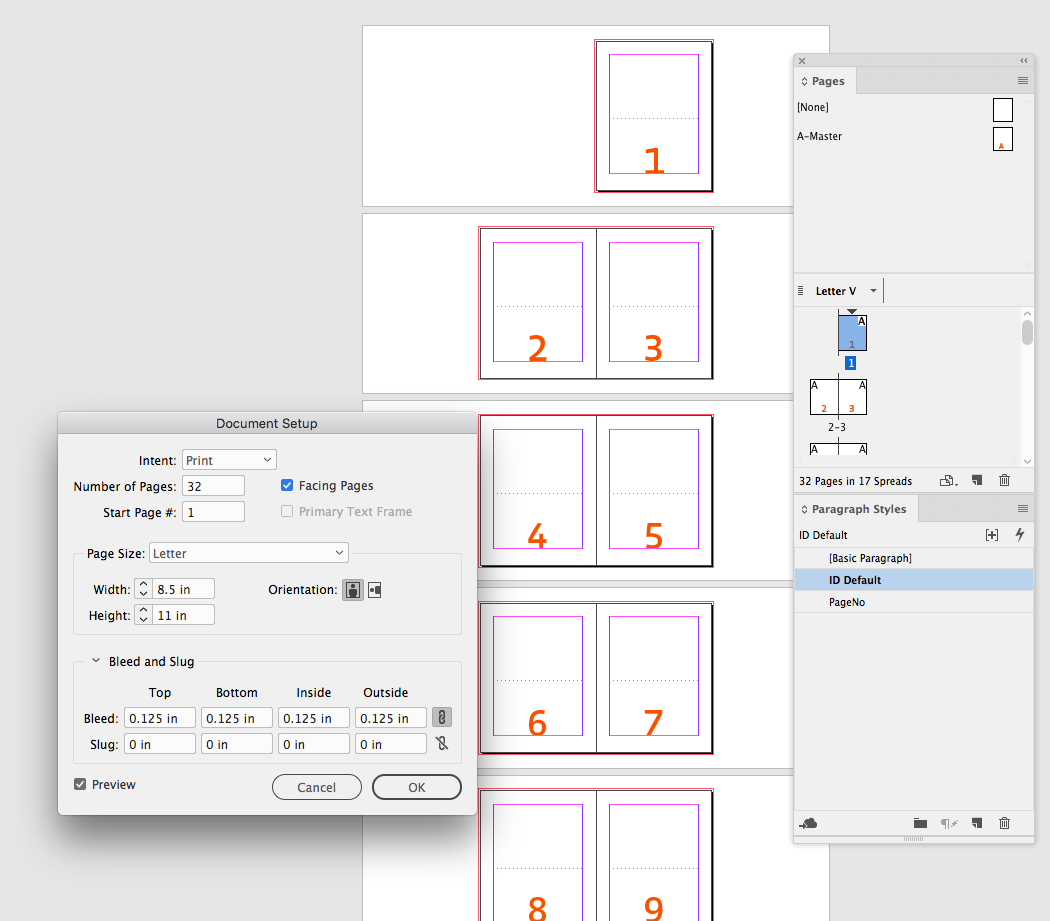Click the clear overrides paragraph icon
Image resolution: width=1050 pixels, height=921 pixels.
[948, 823]
